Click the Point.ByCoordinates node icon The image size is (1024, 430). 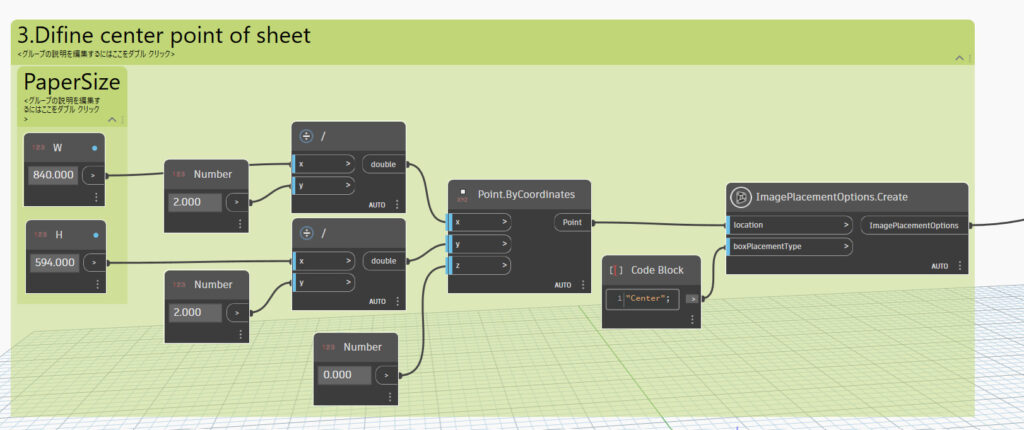pyautogui.click(x=462, y=194)
